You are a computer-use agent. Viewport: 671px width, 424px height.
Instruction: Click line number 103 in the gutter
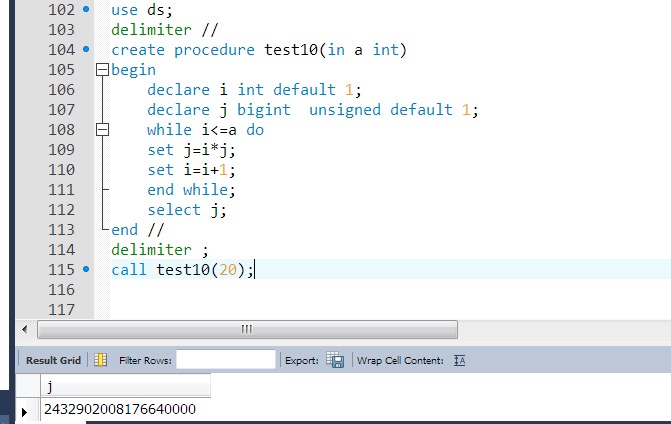62,30
